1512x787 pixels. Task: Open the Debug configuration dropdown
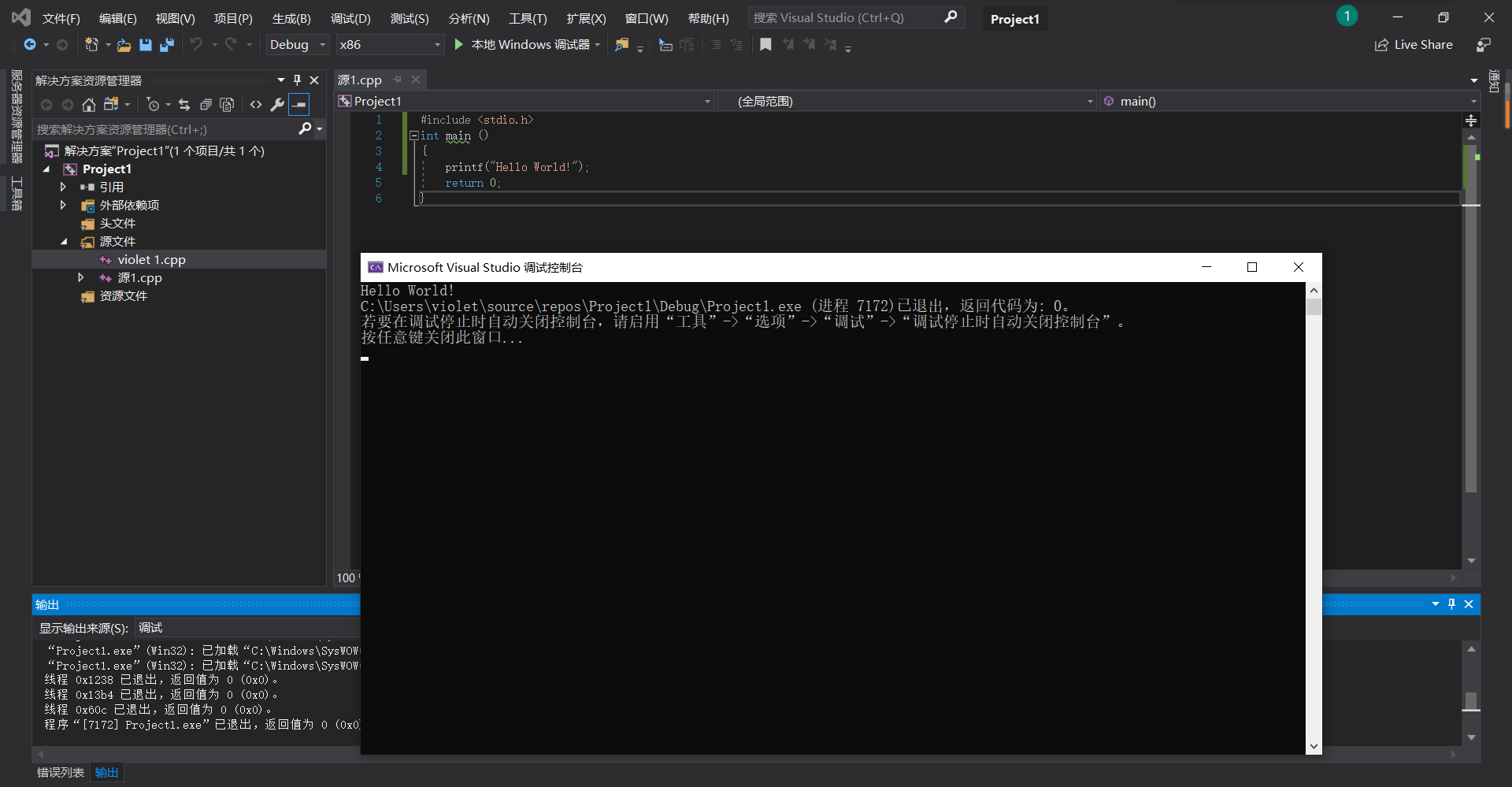click(x=297, y=45)
